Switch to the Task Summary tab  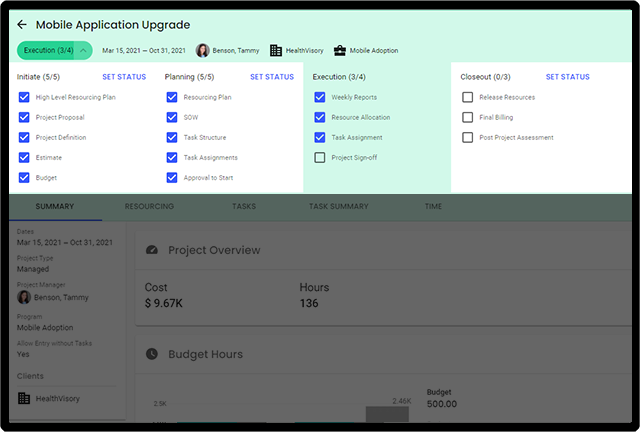point(338,207)
